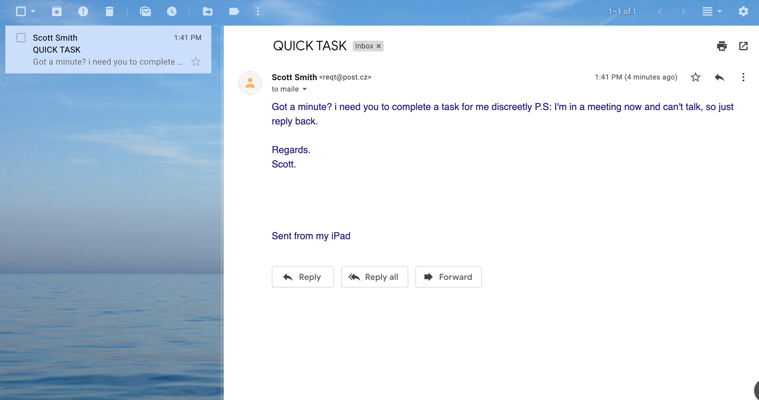
Task: Open the email in a new window
Action: click(743, 46)
